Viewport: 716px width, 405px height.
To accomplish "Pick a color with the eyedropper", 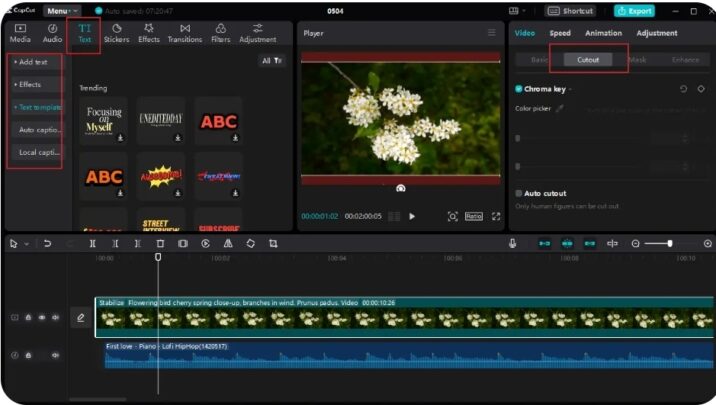I will 560,108.
